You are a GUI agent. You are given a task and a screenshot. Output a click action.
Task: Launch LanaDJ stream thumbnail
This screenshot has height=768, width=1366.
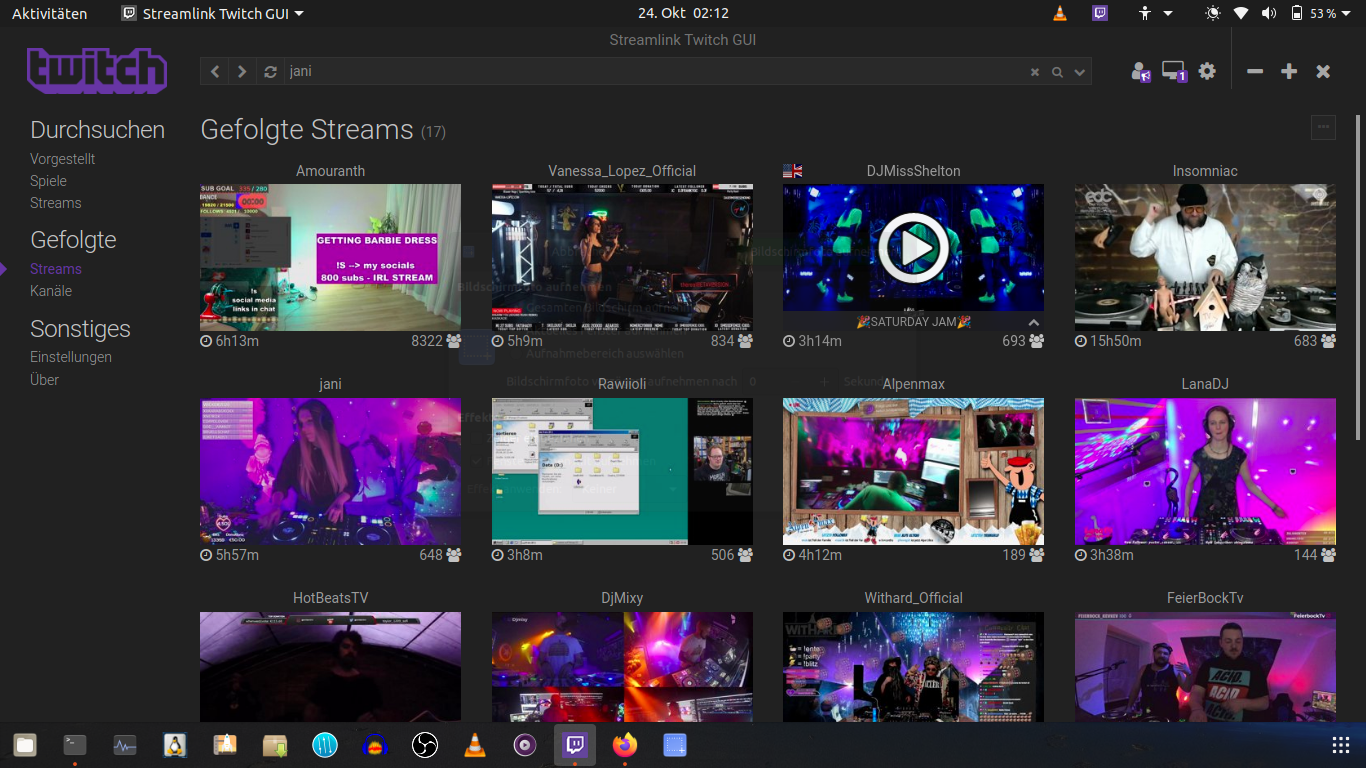coord(1205,471)
